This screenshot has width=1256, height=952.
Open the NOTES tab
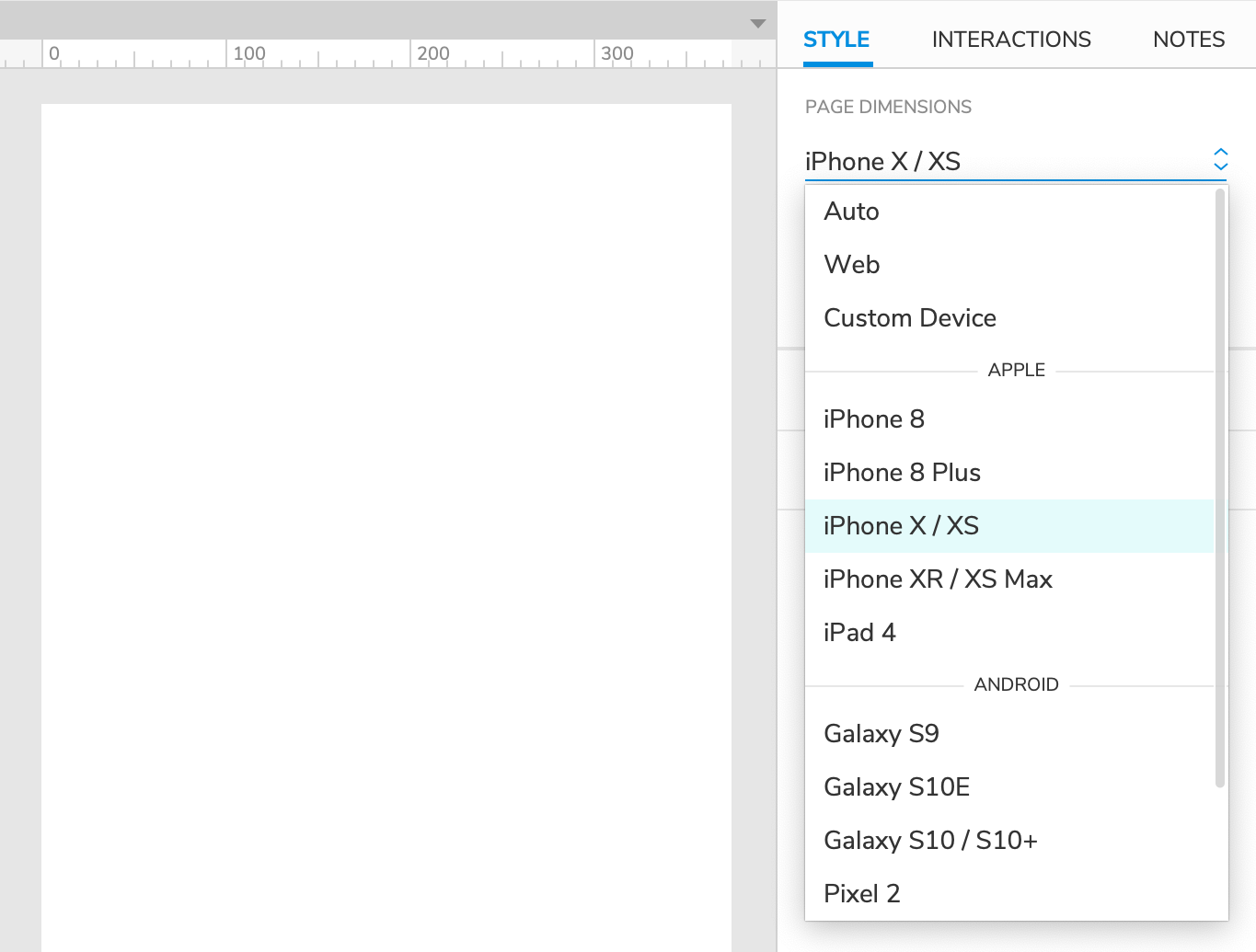coord(1189,40)
